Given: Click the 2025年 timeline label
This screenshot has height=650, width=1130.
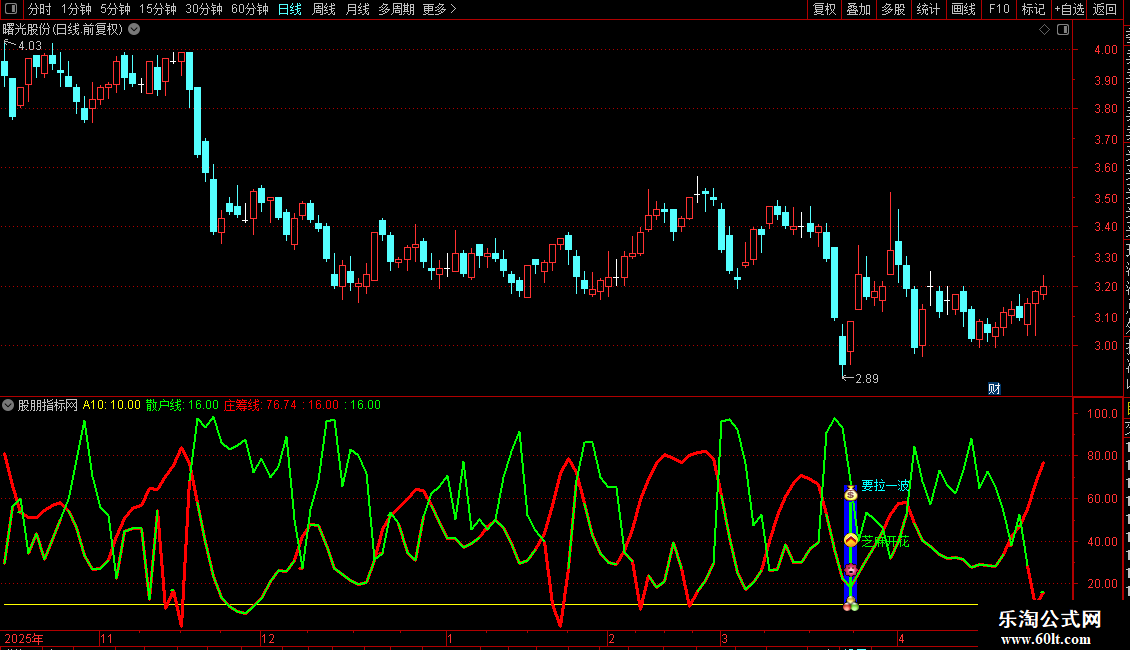Looking at the screenshot, I should 24,638.
